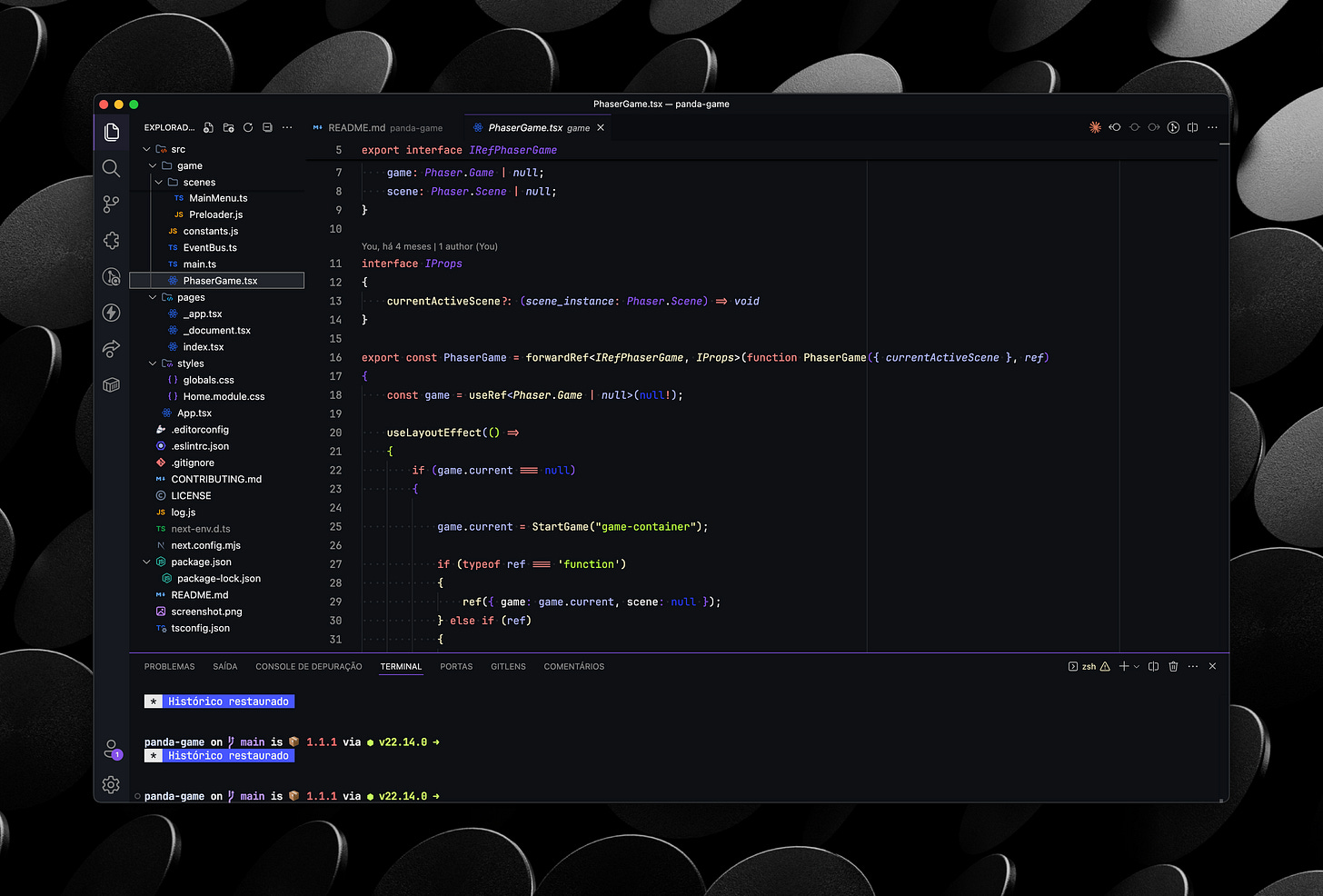Open new terminal profile dropdown arrow
Image resolution: width=1323 pixels, height=896 pixels.
[x=1136, y=667]
